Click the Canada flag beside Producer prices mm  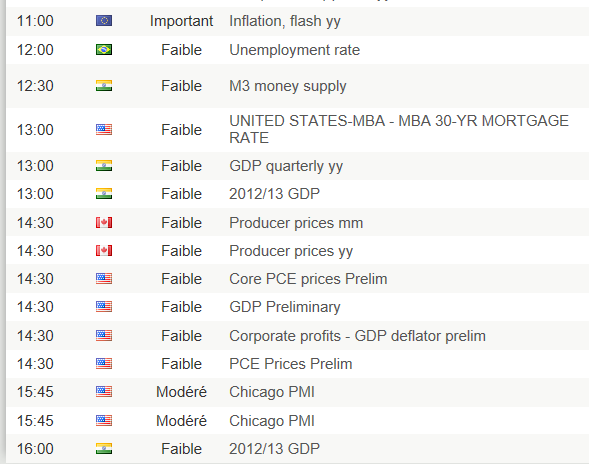104,222
